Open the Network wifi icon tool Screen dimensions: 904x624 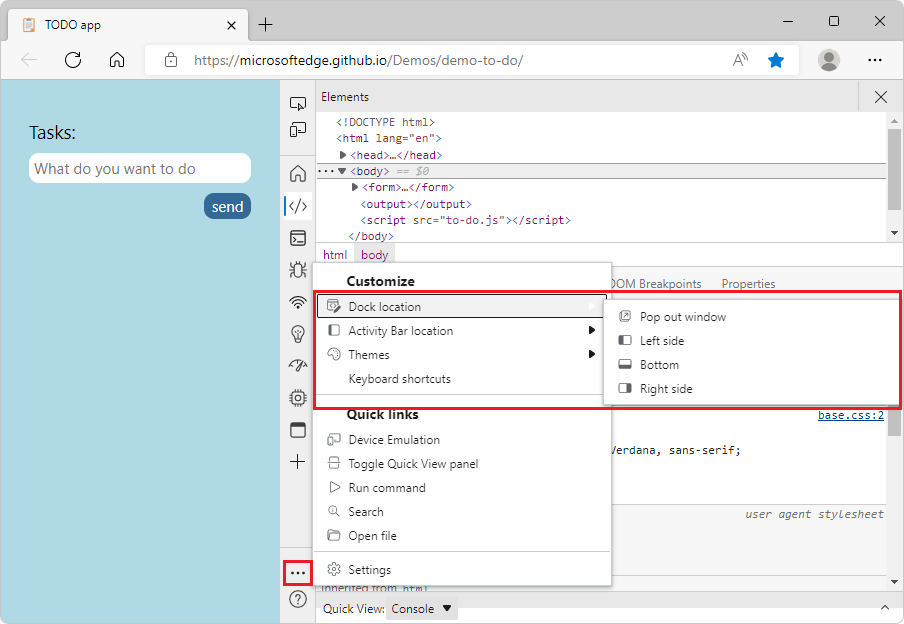pyautogui.click(x=297, y=302)
